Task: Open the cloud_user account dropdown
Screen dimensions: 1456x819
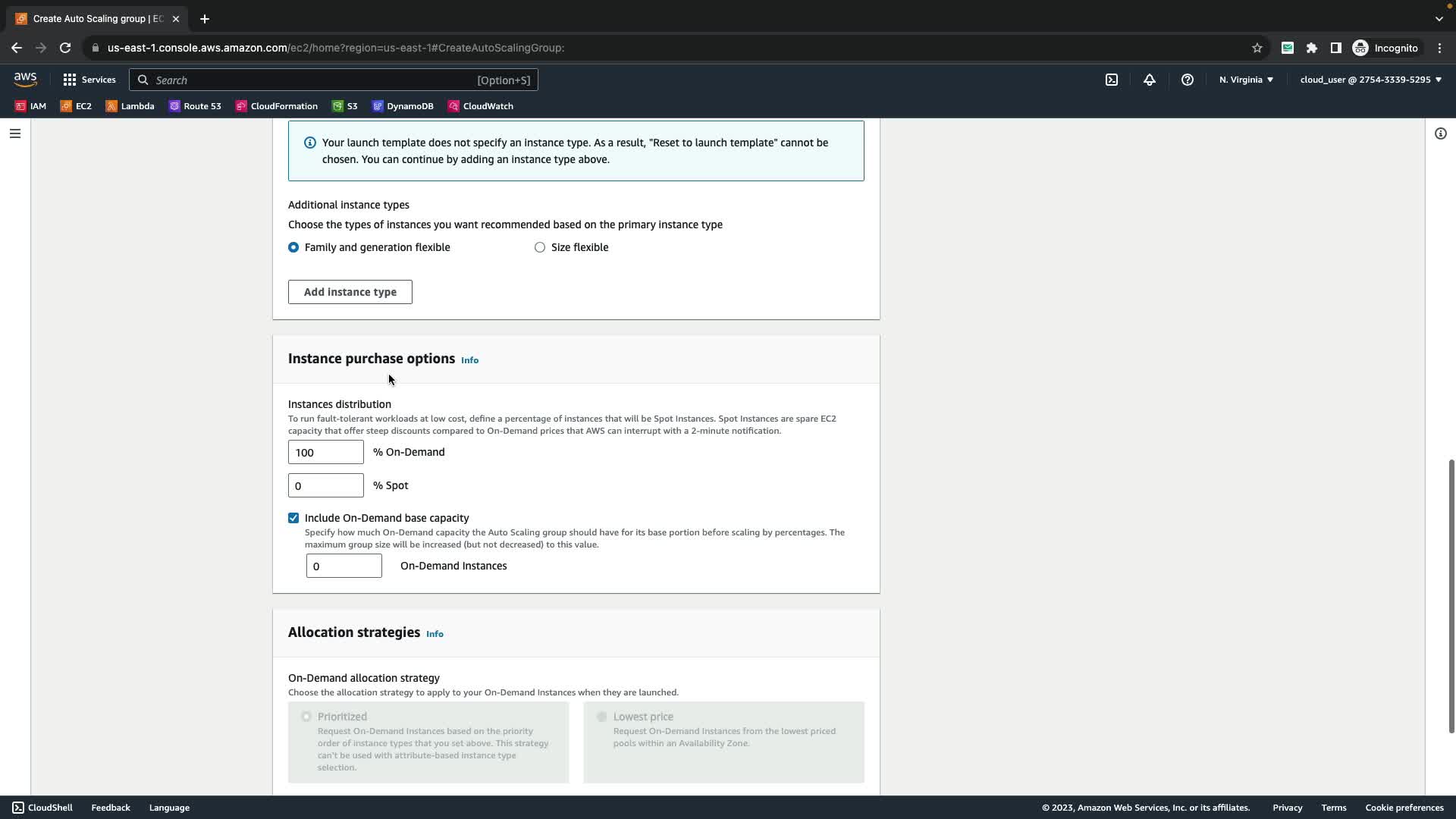Action: click(x=1370, y=80)
